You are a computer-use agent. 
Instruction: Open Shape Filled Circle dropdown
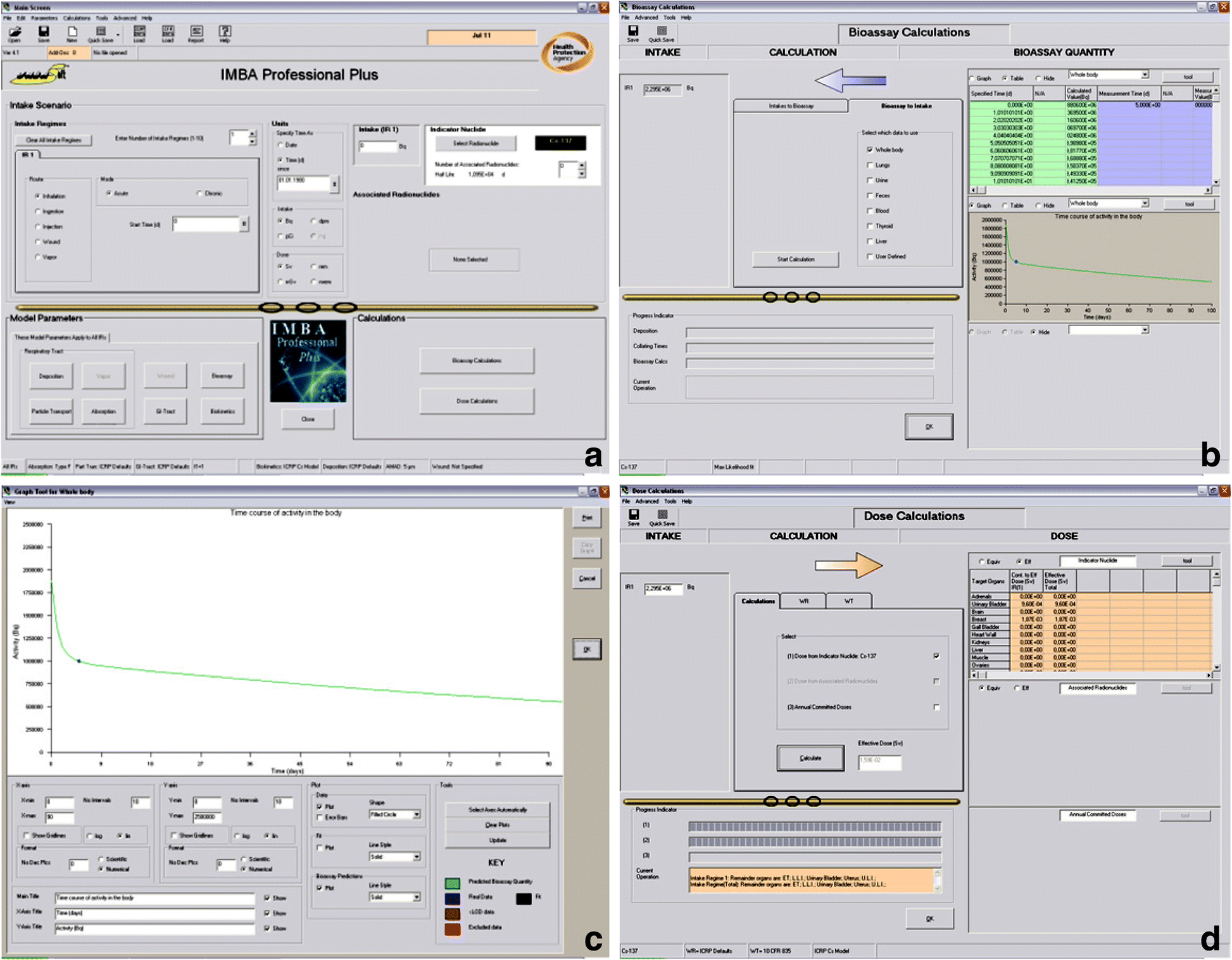click(417, 814)
